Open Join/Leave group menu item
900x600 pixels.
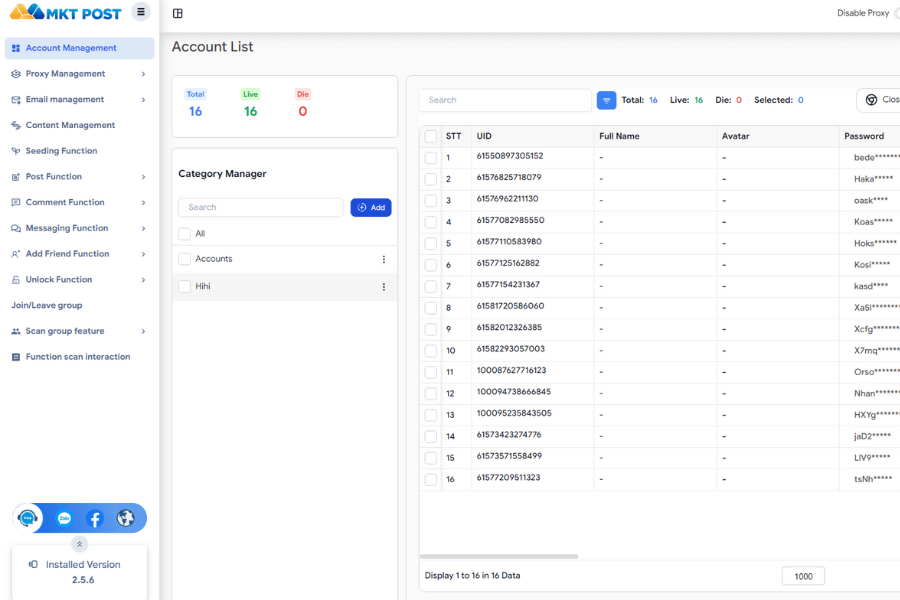click(80, 305)
